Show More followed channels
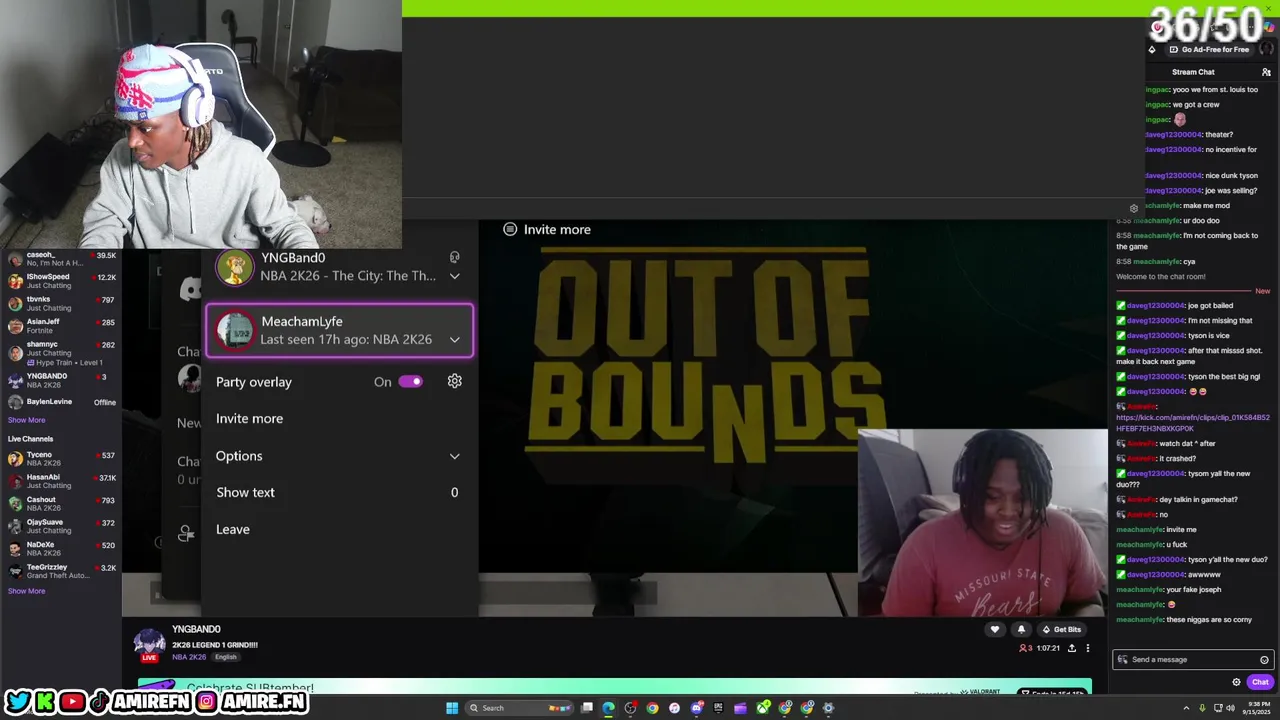 pos(27,420)
